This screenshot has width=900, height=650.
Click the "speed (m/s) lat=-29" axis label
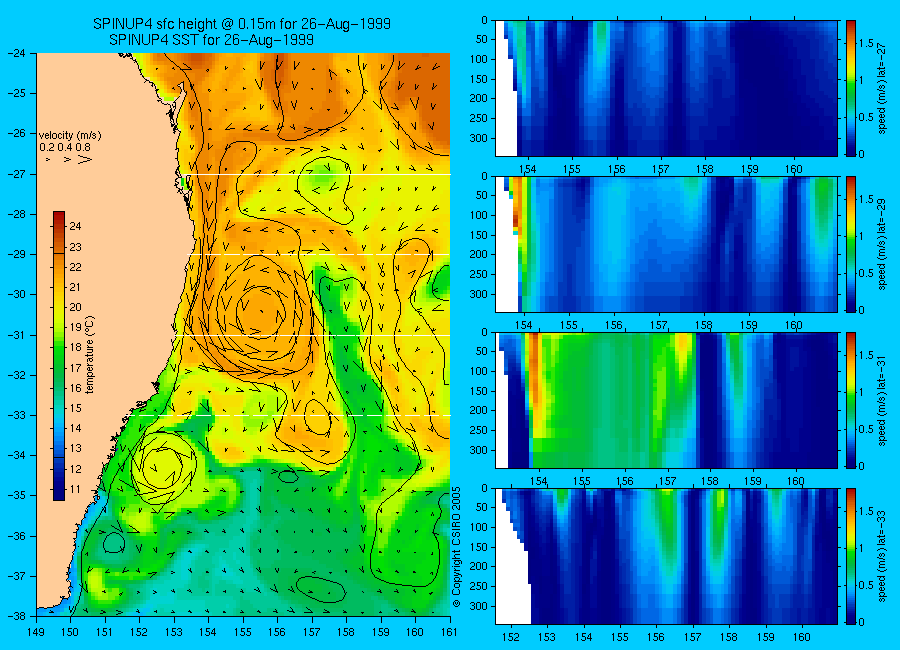click(x=883, y=244)
